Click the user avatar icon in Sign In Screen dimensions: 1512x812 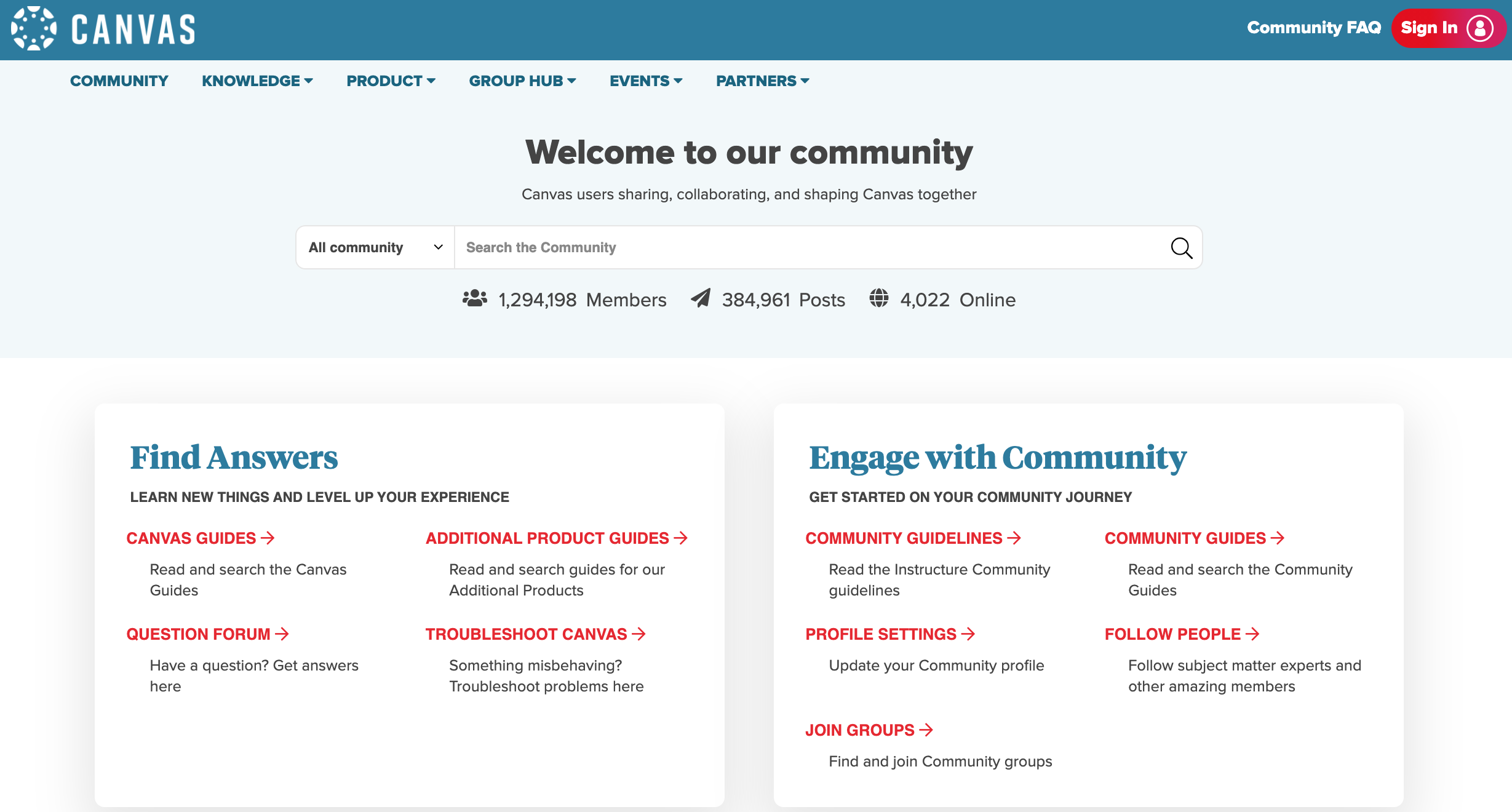point(1479,28)
